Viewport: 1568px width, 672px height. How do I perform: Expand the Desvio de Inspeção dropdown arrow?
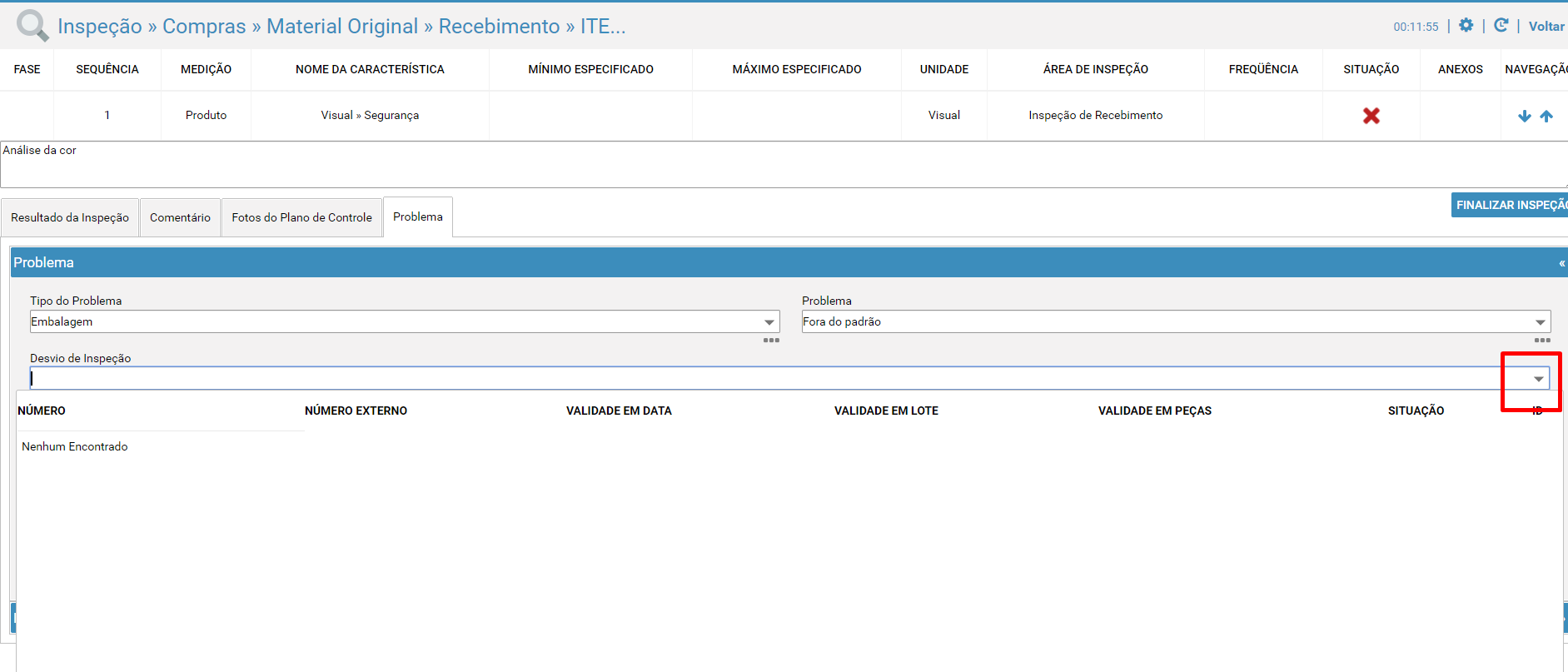pyautogui.click(x=1539, y=379)
